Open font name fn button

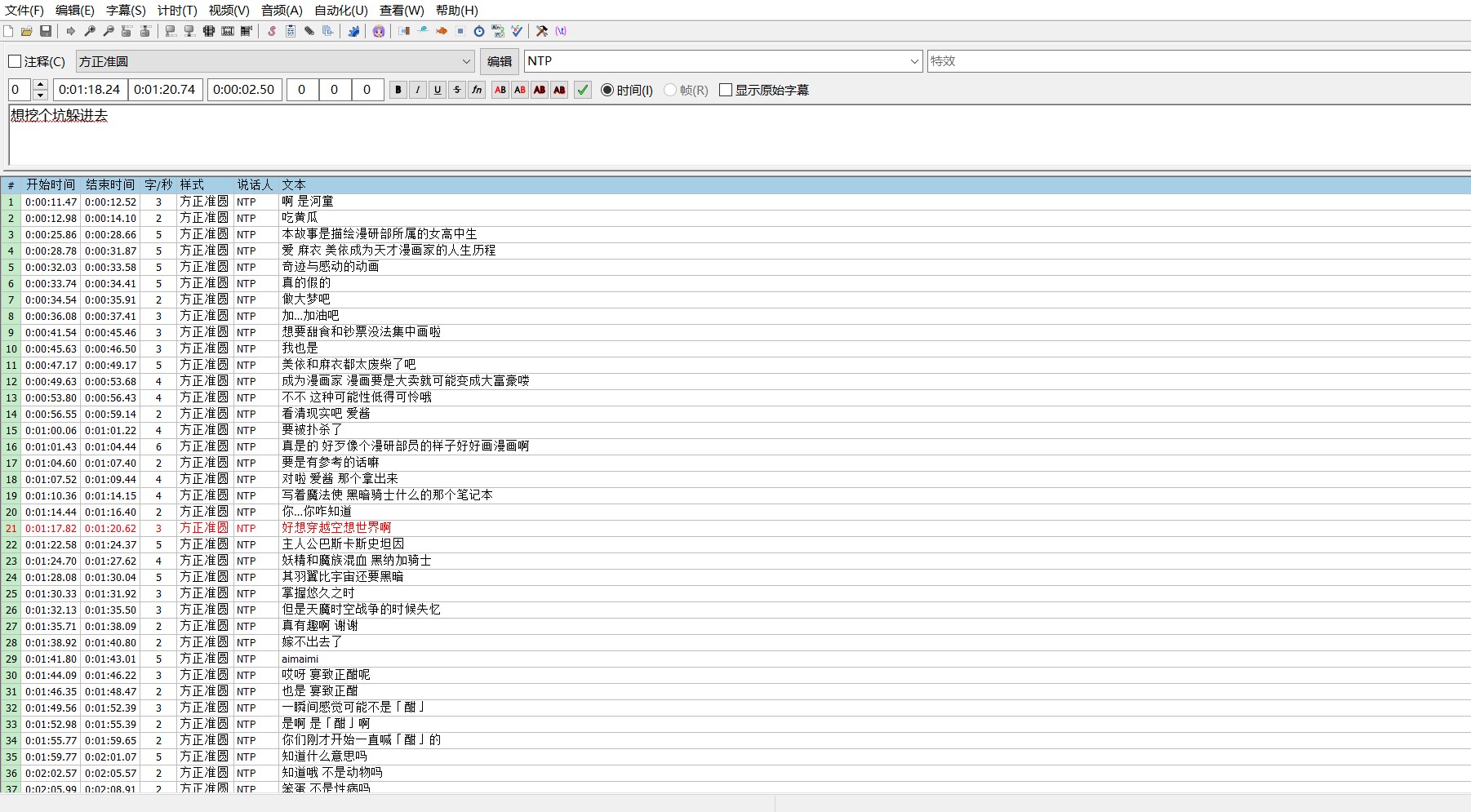pyautogui.click(x=477, y=90)
